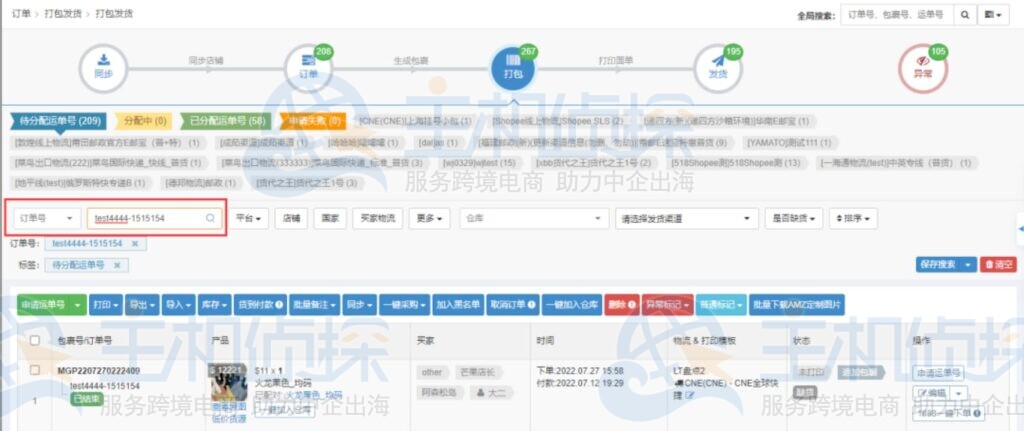Click the edit icon beside CNE全球快捷
Screen dimensions: 1024x431
(x=690, y=395)
